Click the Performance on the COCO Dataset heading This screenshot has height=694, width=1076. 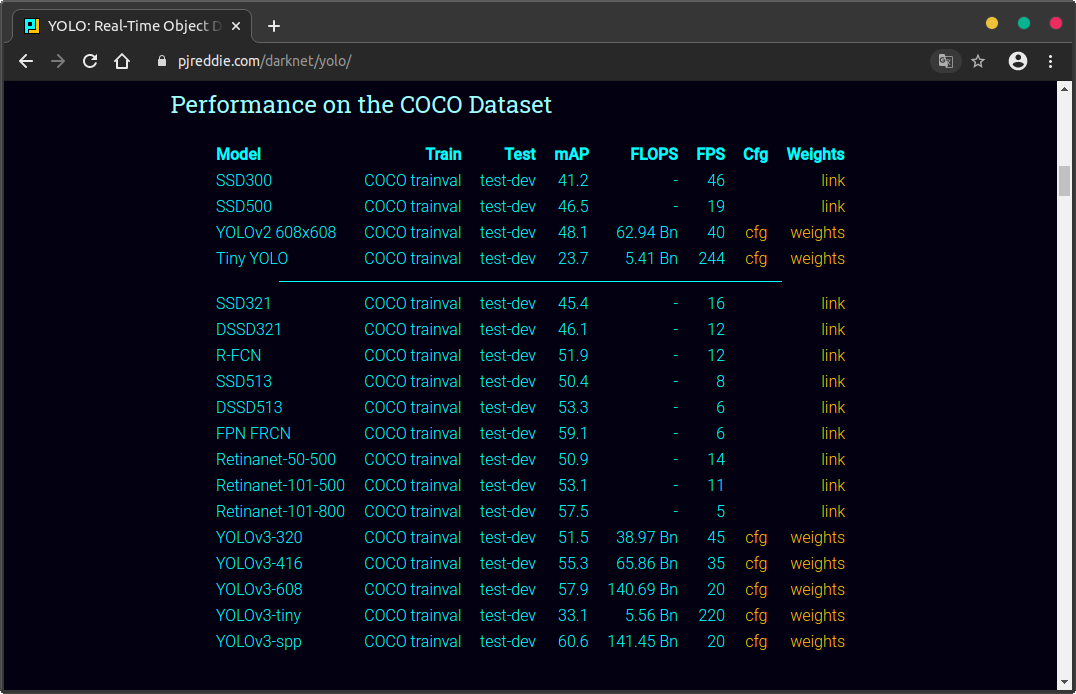click(361, 105)
